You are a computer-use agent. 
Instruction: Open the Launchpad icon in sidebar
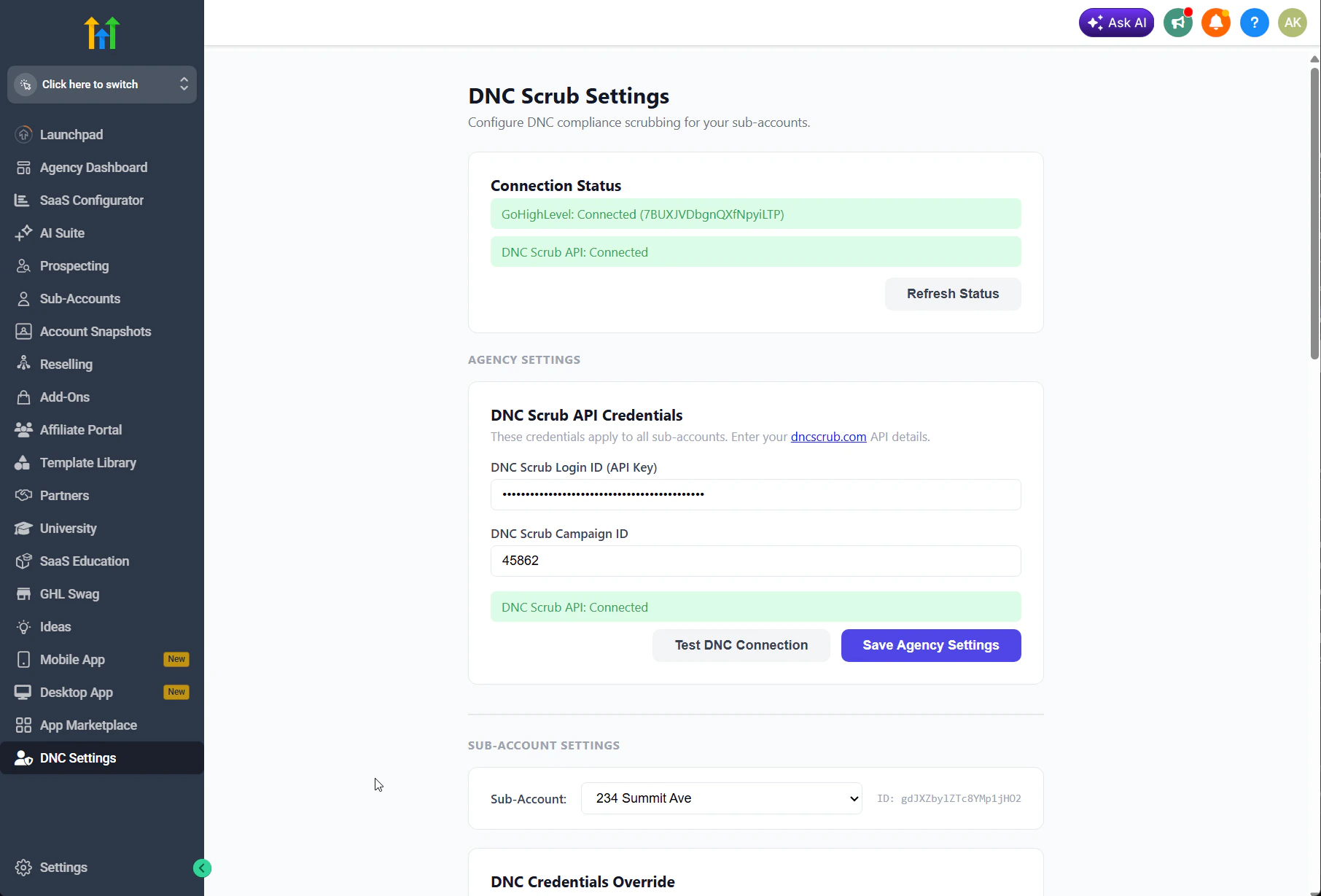24,134
